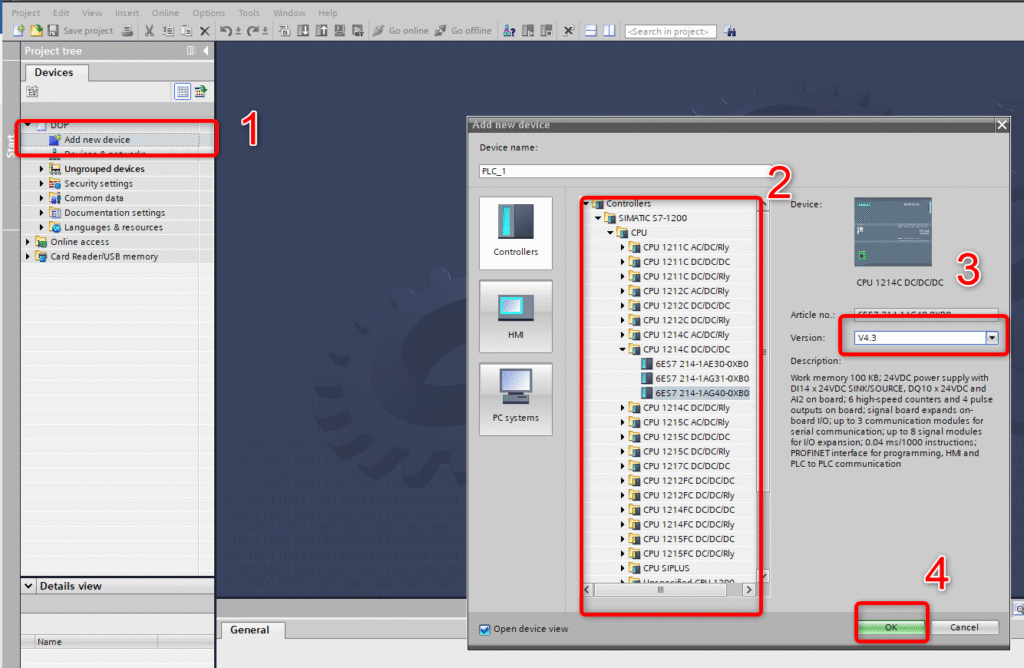Image resolution: width=1024 pixels, height=668 pixels.
Task: Collapse Project tree panel with arrow icon
Action: (206, 51)
